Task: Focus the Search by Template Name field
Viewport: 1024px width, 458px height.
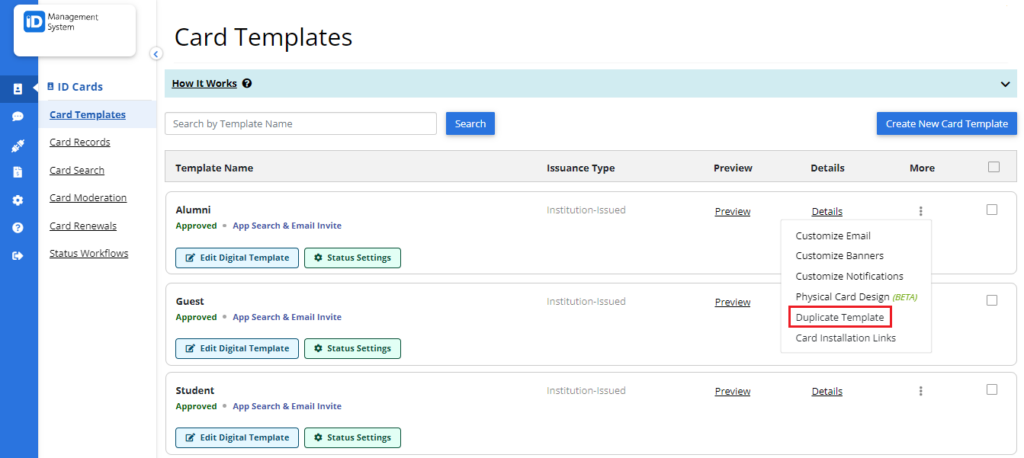Action: [x=300, y=123]
